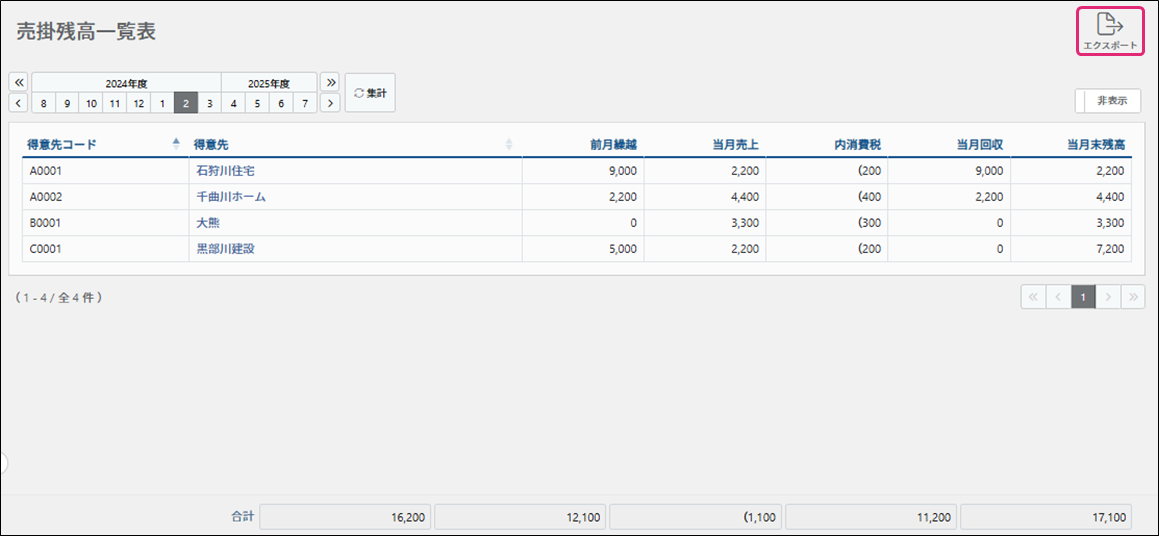Switch to month 4 of fiscal year 2025
This screenshot has height=536, width=1159.
point(233,103)
